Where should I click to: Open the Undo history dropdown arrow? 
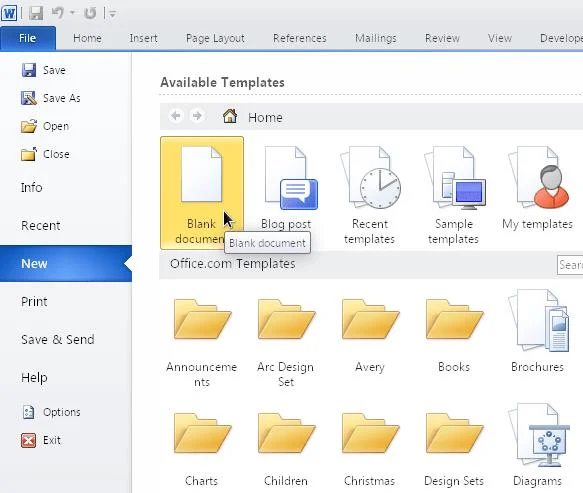(x=73, y=13)
